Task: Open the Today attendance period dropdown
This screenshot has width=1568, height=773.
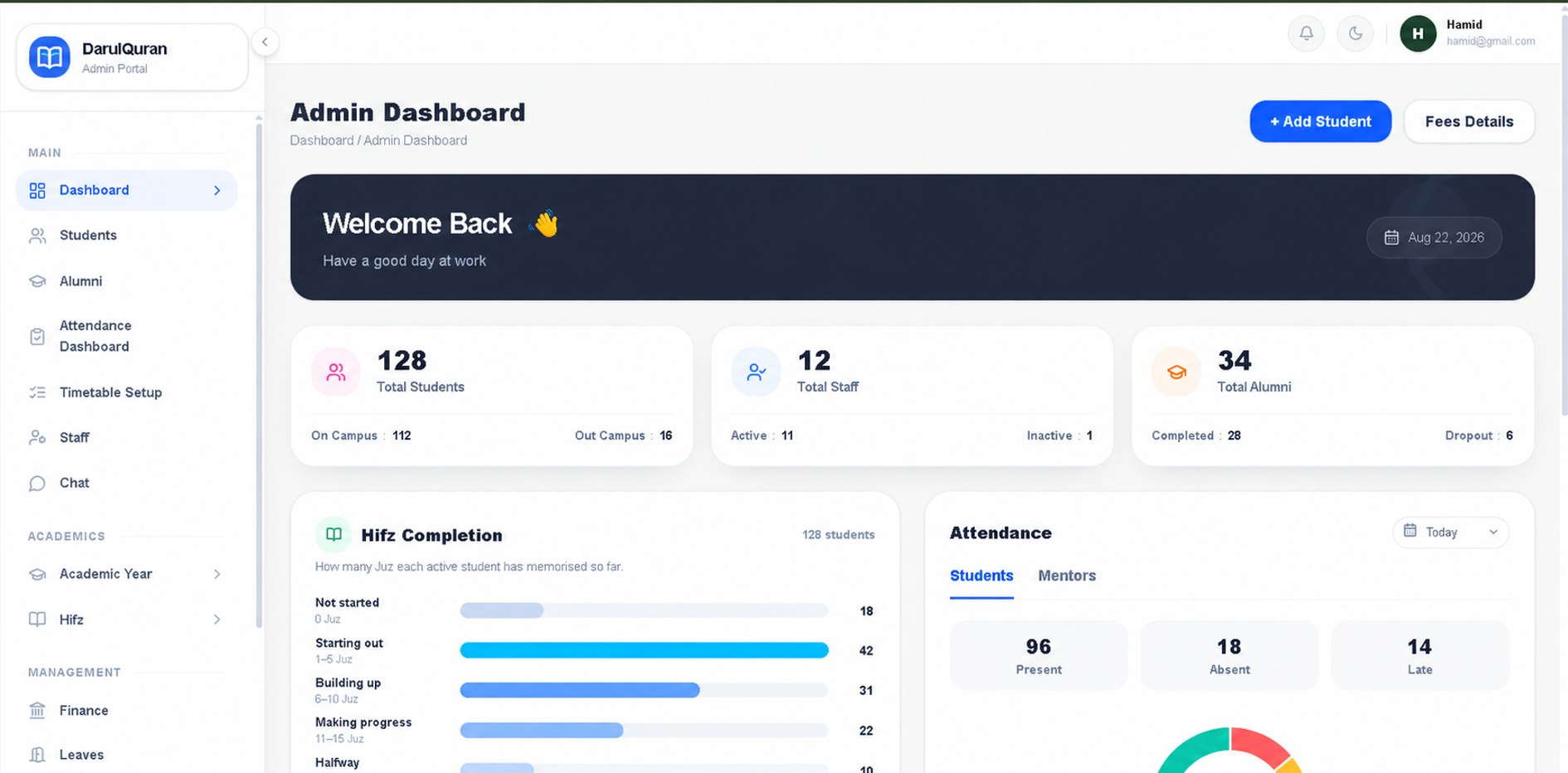Action: click(x=1450, y=532)
